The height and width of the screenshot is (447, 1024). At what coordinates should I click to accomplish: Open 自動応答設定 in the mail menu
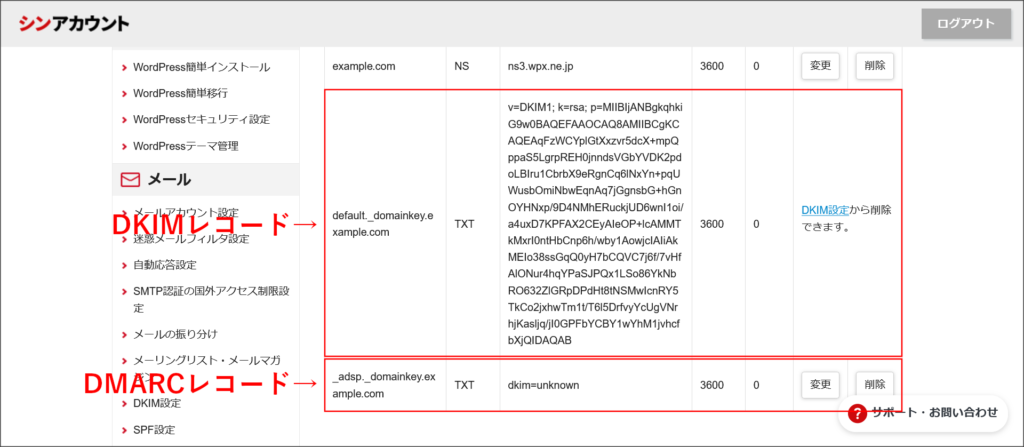[164, 265]
